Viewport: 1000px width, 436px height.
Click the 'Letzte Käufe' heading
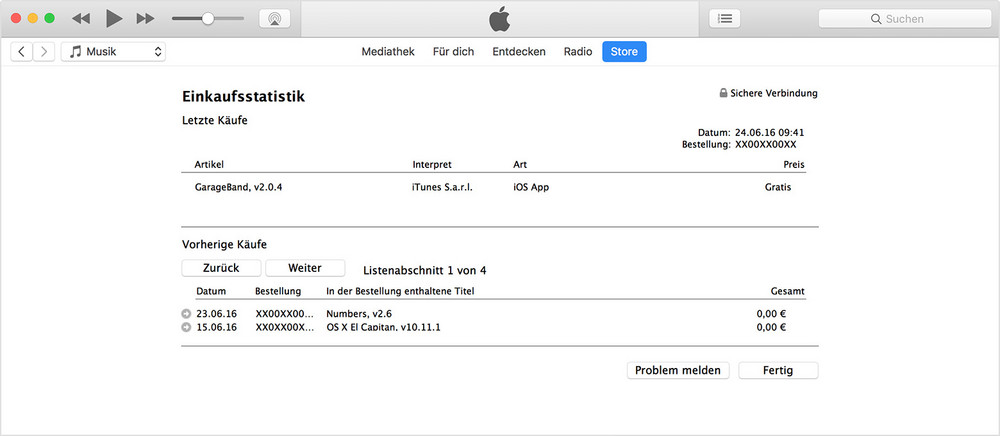pos(215,120)
